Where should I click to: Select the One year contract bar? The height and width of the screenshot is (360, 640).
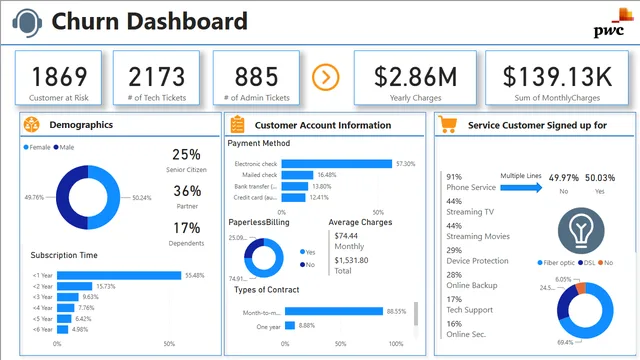(x=290, y=325)
